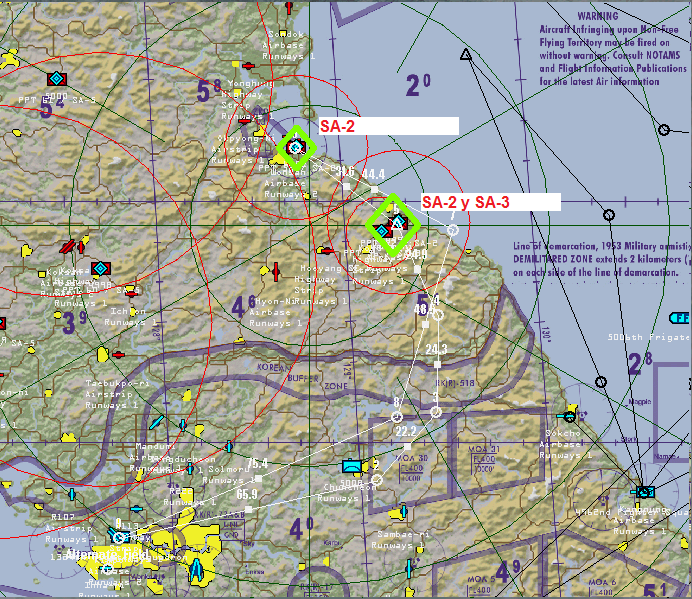Select the Sambae-ri Runways label
The height and width of the screenshot is (599, 692).
(x=401, y=540)
